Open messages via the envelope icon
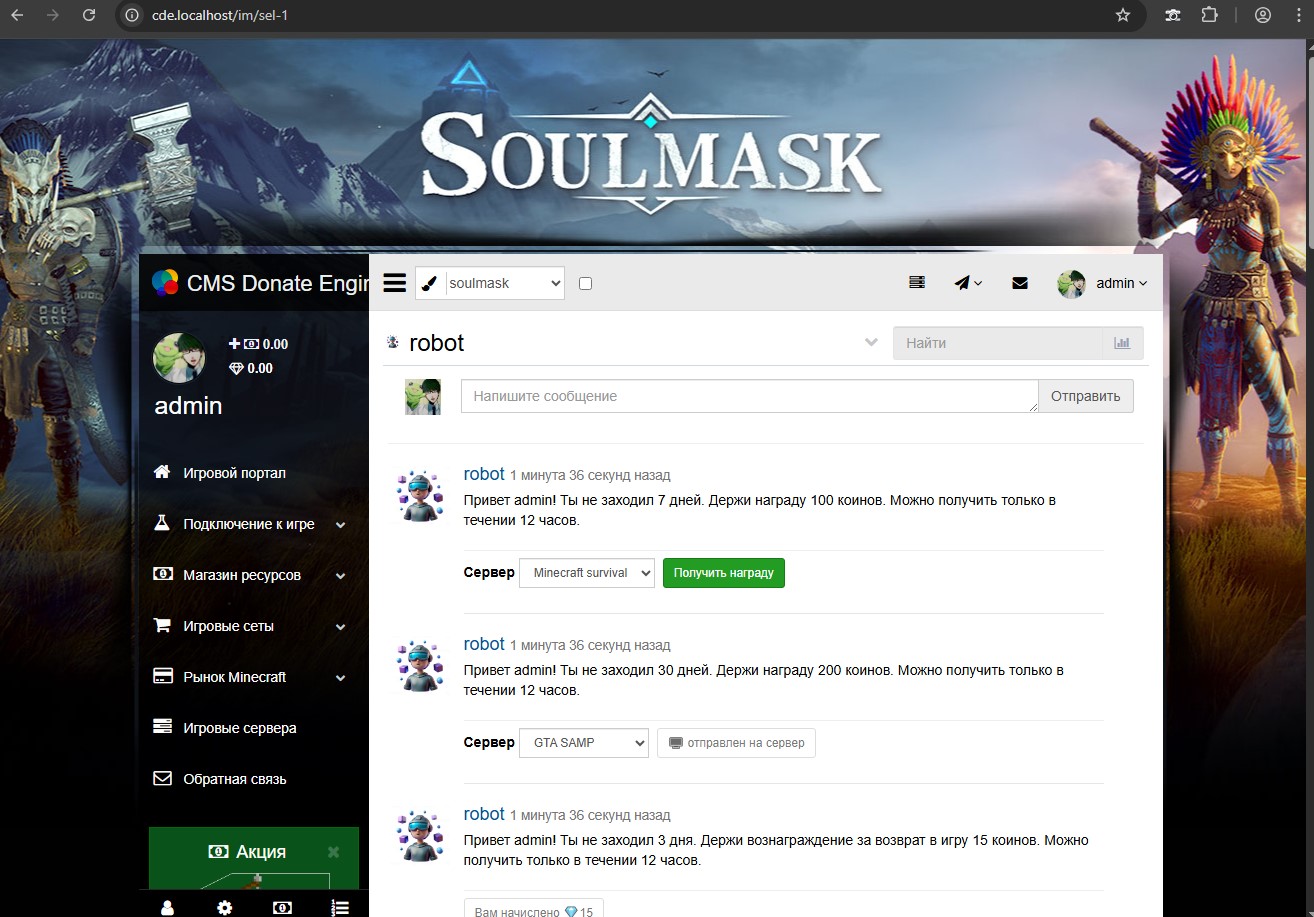This screenshot has height=917, width=1314. (x=1020, y=283)
